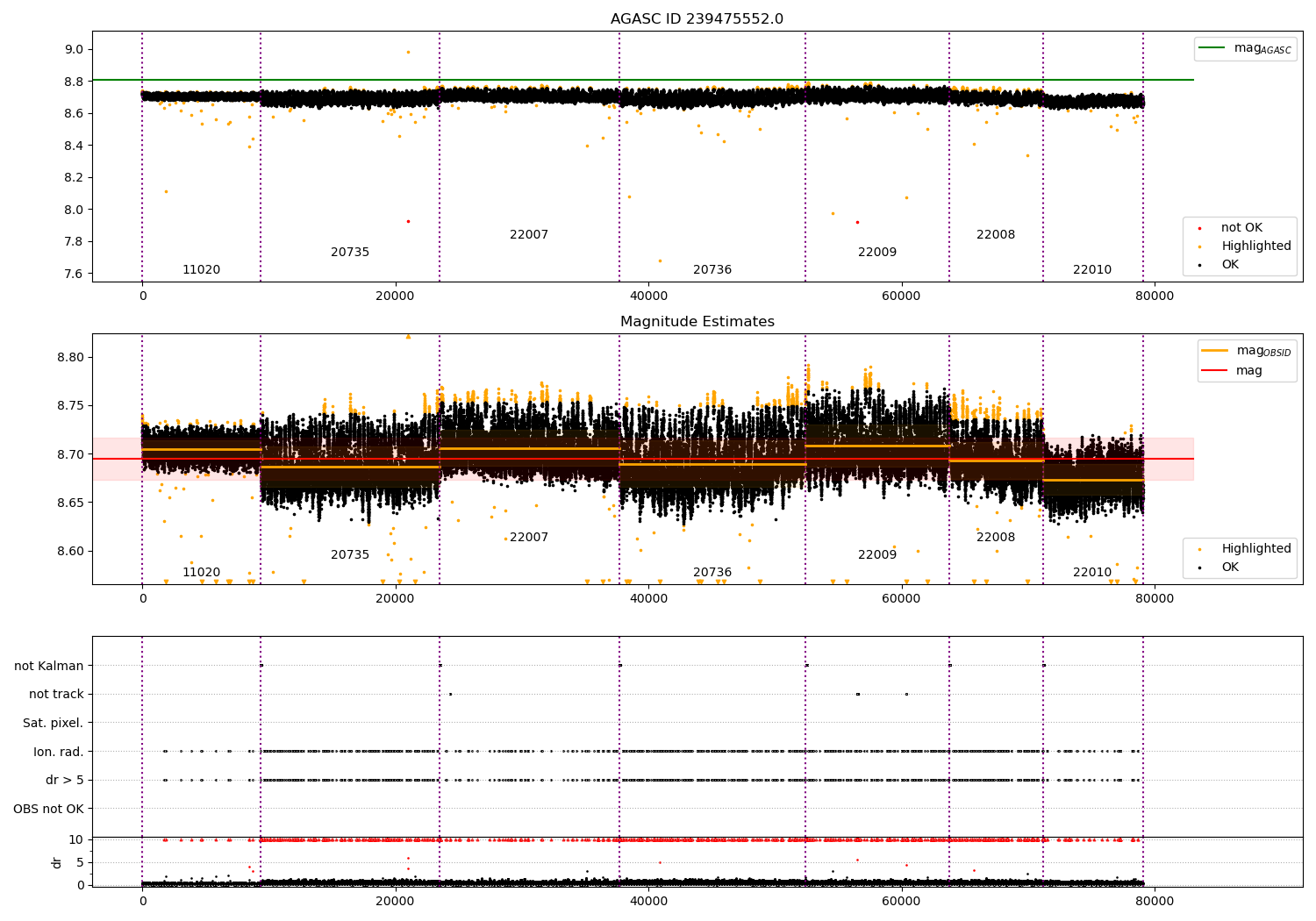Click the '8.60' y-axis tick label
The image size is (1316, 921).
click(x=70, y=552)
